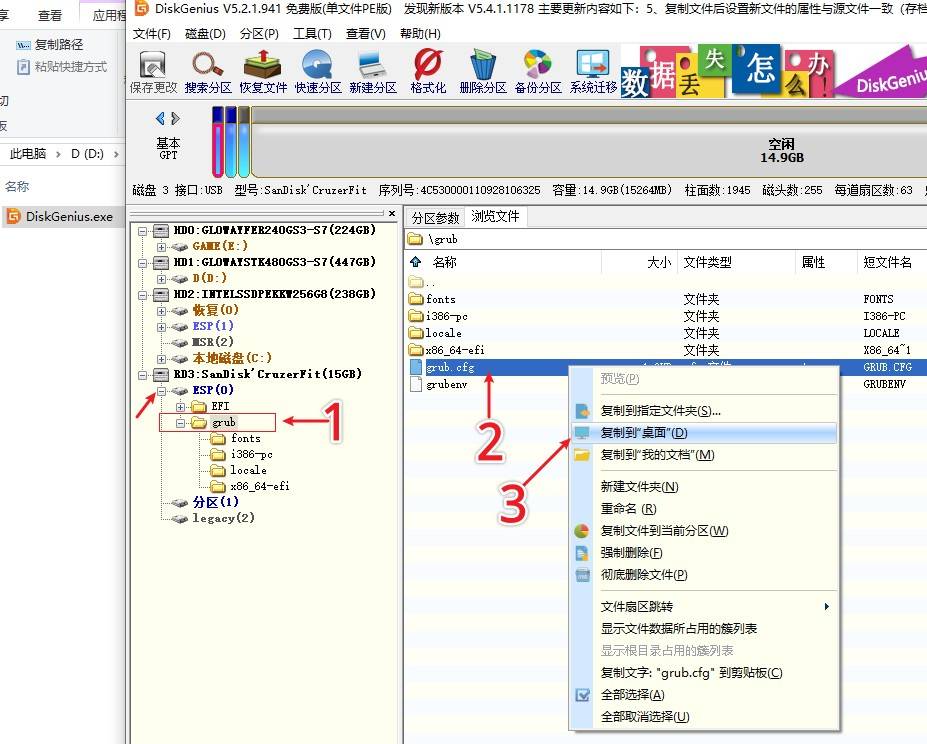Expand the HD0 GLOWAYFER240GS3 disk node
927x744 pixels.
(x=143, y=229)
